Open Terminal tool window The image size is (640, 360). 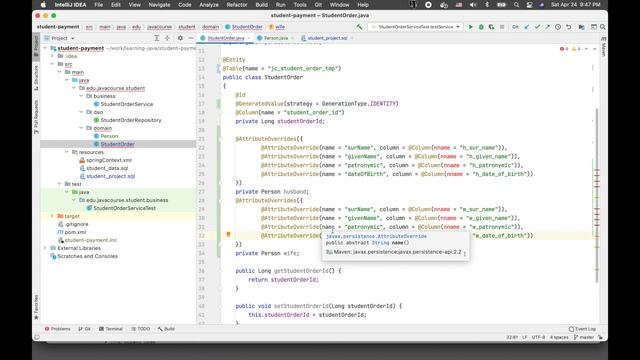pyautogui.click(x=111, y=329)
